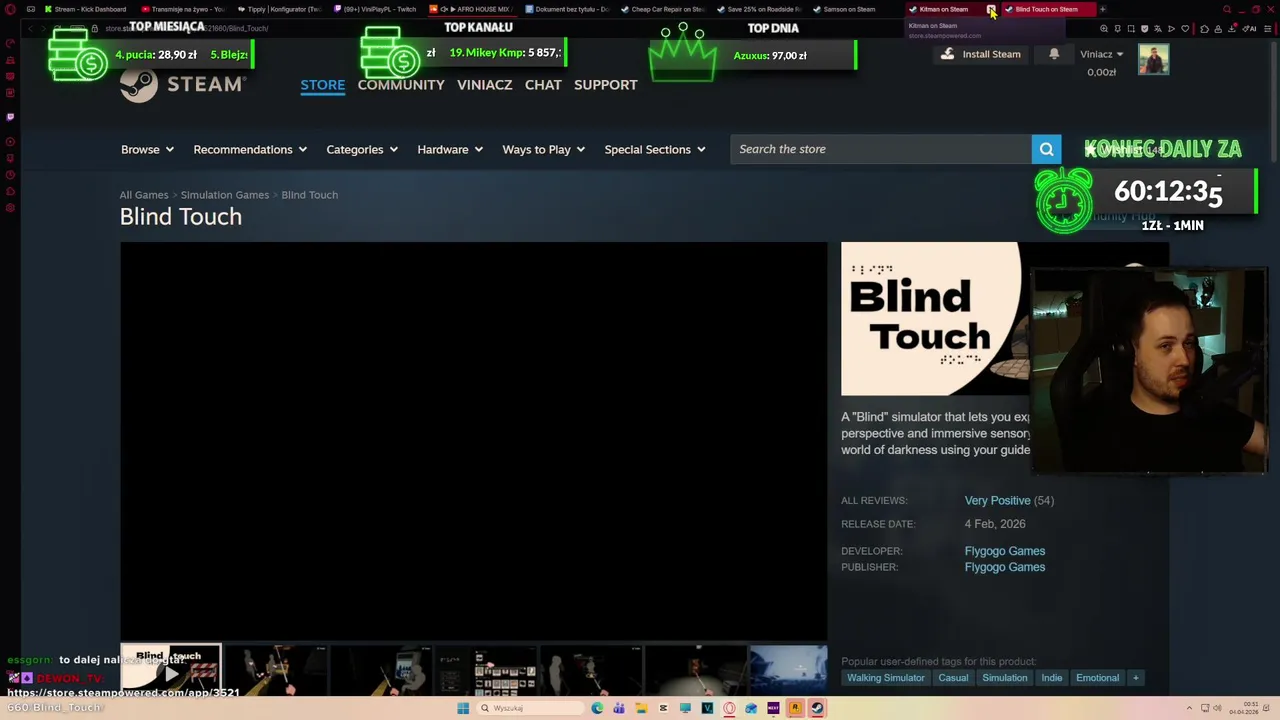Expand the Categories dropdown
Viewport: 1280px width, 720px height.
tap(362, 149)
